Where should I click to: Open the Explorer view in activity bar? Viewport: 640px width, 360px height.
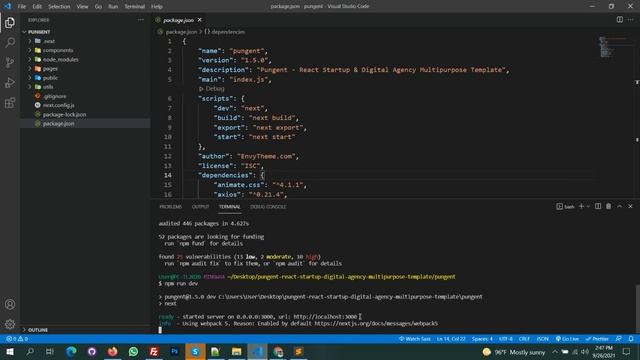pos(10,22)
